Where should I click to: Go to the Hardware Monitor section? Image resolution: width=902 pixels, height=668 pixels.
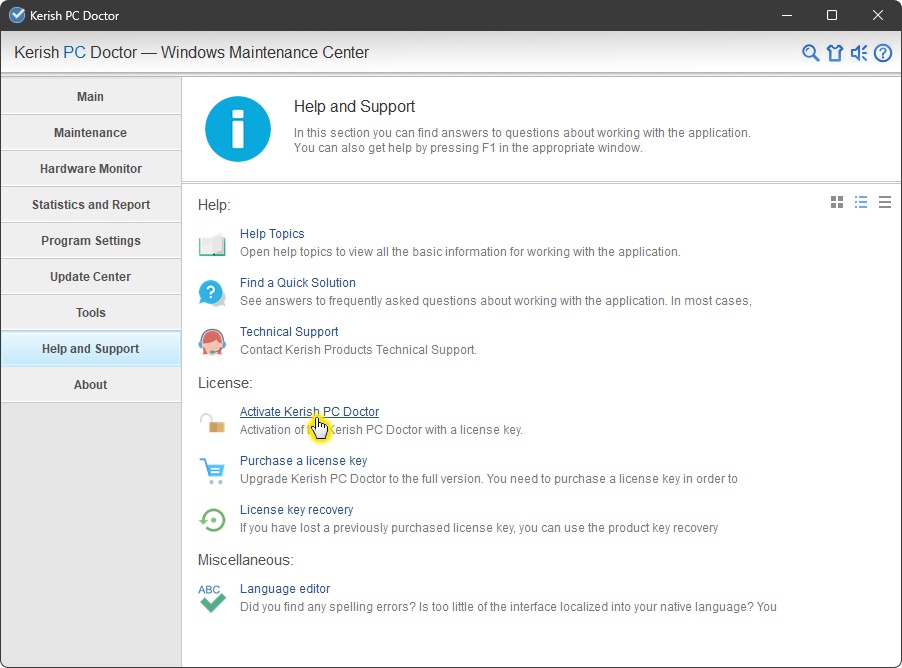click(x=90, y=169)
